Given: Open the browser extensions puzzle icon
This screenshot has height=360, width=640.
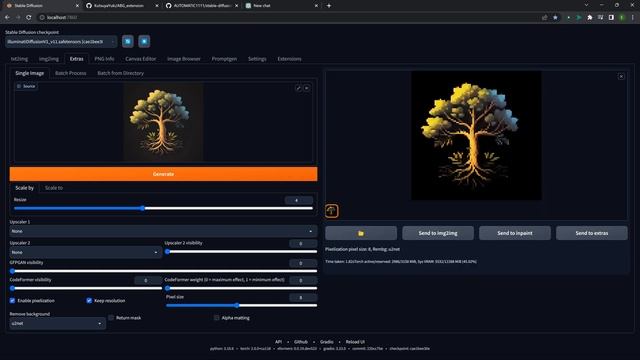Looking at the screenshot, I should (x=589, y=18).
